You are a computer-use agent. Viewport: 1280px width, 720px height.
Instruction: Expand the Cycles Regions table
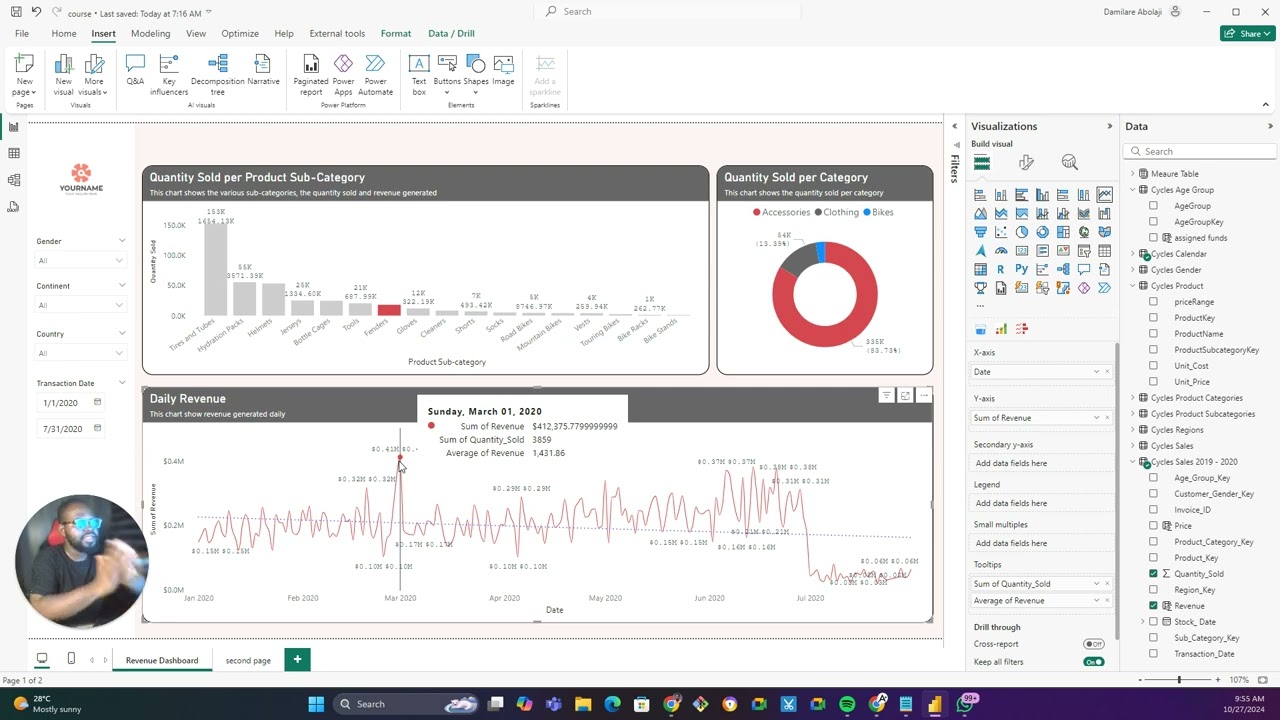coord(1133,430)
